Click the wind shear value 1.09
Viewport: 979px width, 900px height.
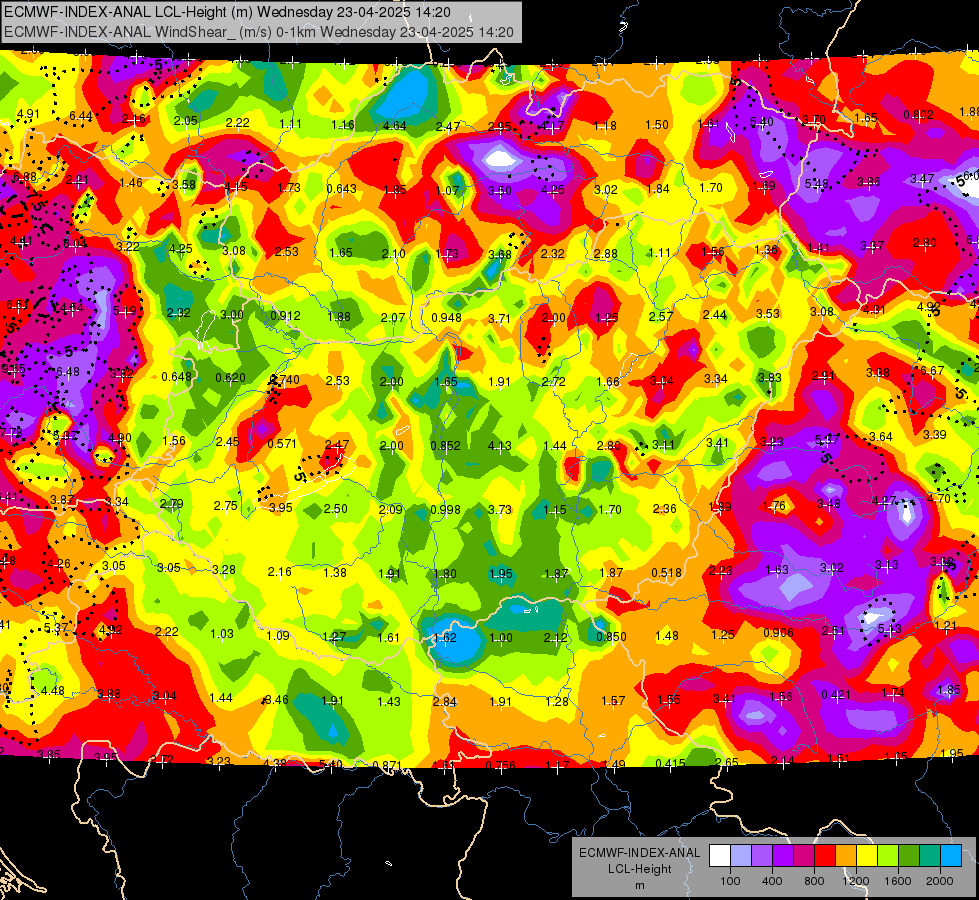(278, 635)
